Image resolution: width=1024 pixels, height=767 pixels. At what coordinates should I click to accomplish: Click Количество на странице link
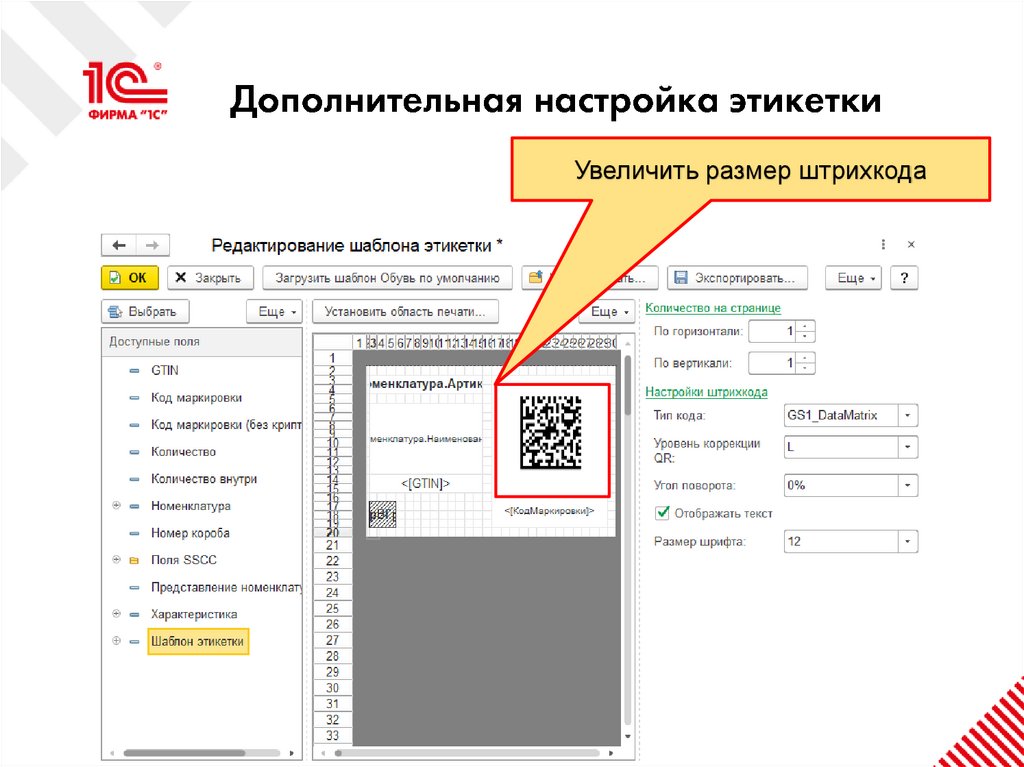pos(713,308)
